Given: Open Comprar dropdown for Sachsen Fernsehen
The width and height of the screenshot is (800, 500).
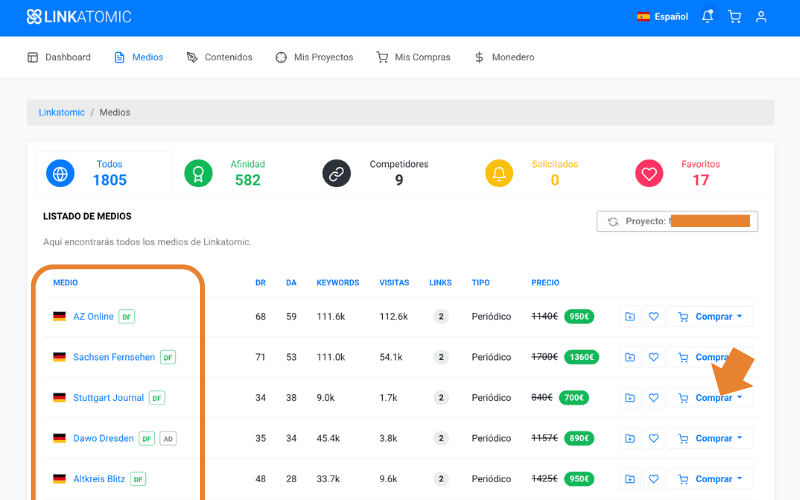Looking at the screenshot, I should [710, 357].
